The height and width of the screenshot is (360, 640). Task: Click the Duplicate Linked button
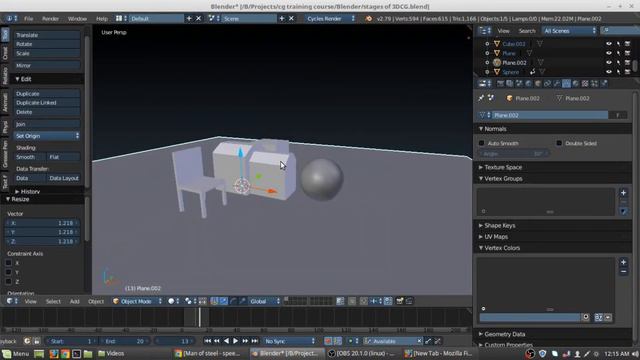point(47,103)
